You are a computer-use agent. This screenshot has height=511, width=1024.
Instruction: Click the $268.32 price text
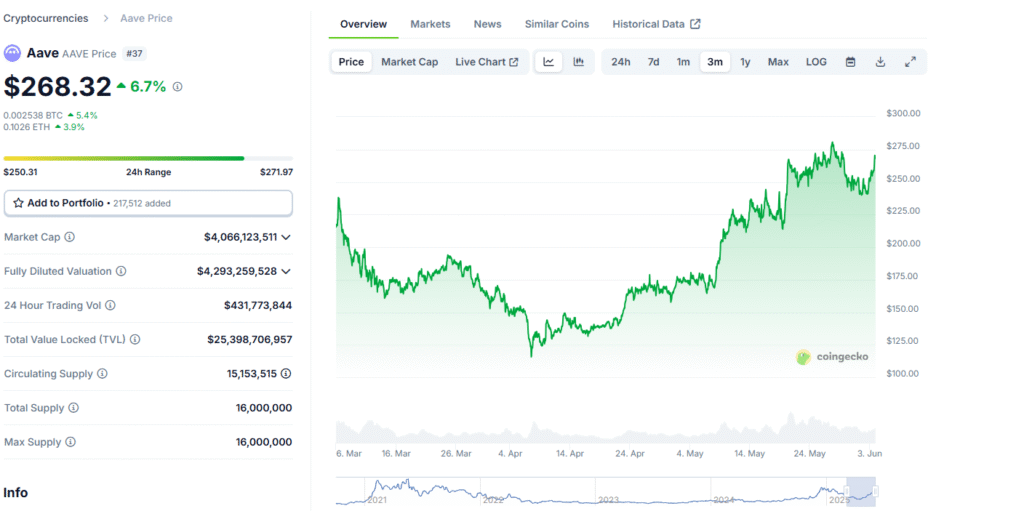tap(57, 87)
